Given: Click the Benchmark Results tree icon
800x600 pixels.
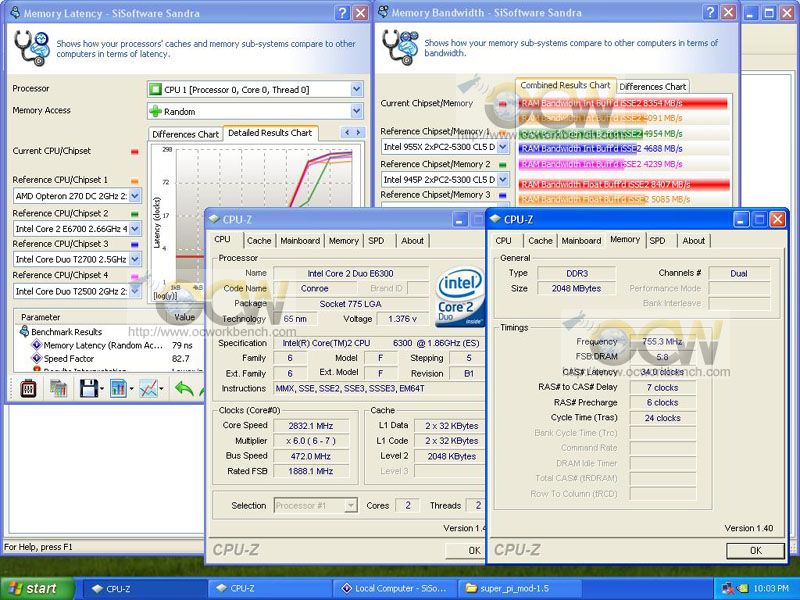Looking at the screenshot, I should (24, 332).
